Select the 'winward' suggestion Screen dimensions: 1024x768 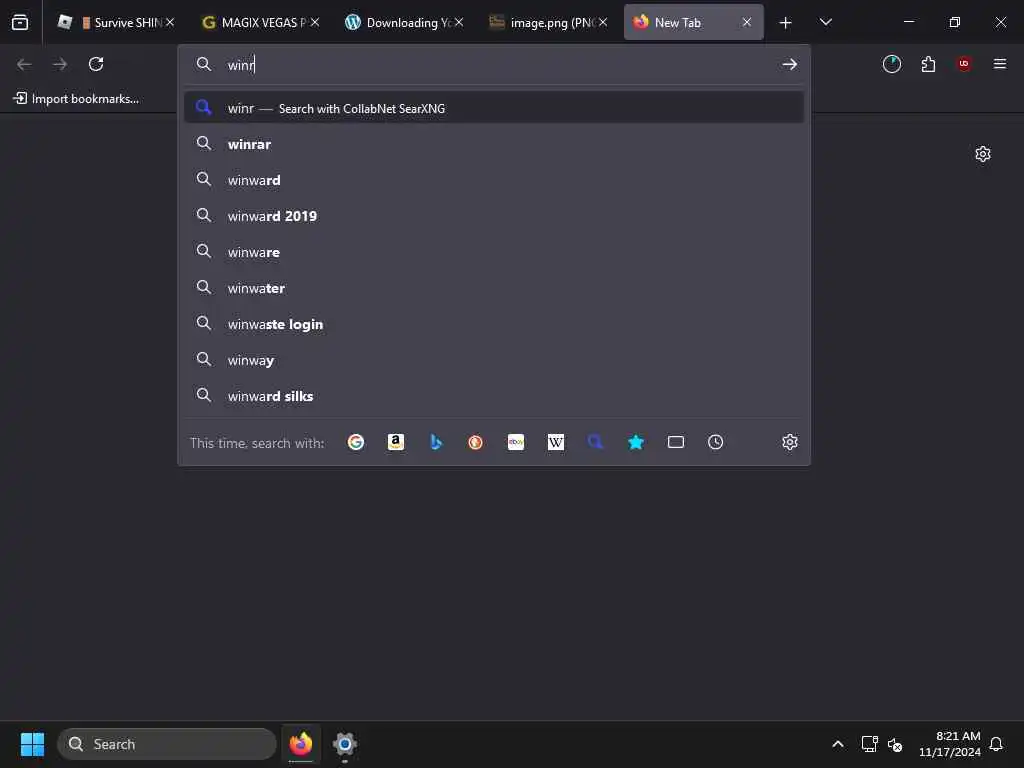pyautogui.click(x=494, y=180)
